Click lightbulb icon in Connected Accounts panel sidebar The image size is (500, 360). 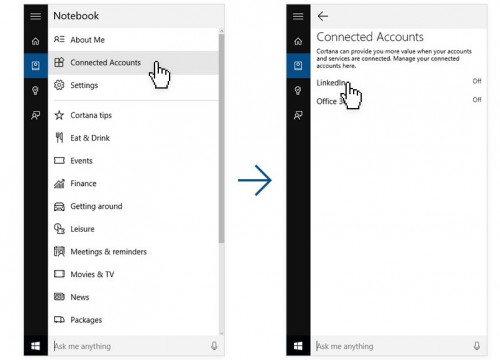pos(298,90)
